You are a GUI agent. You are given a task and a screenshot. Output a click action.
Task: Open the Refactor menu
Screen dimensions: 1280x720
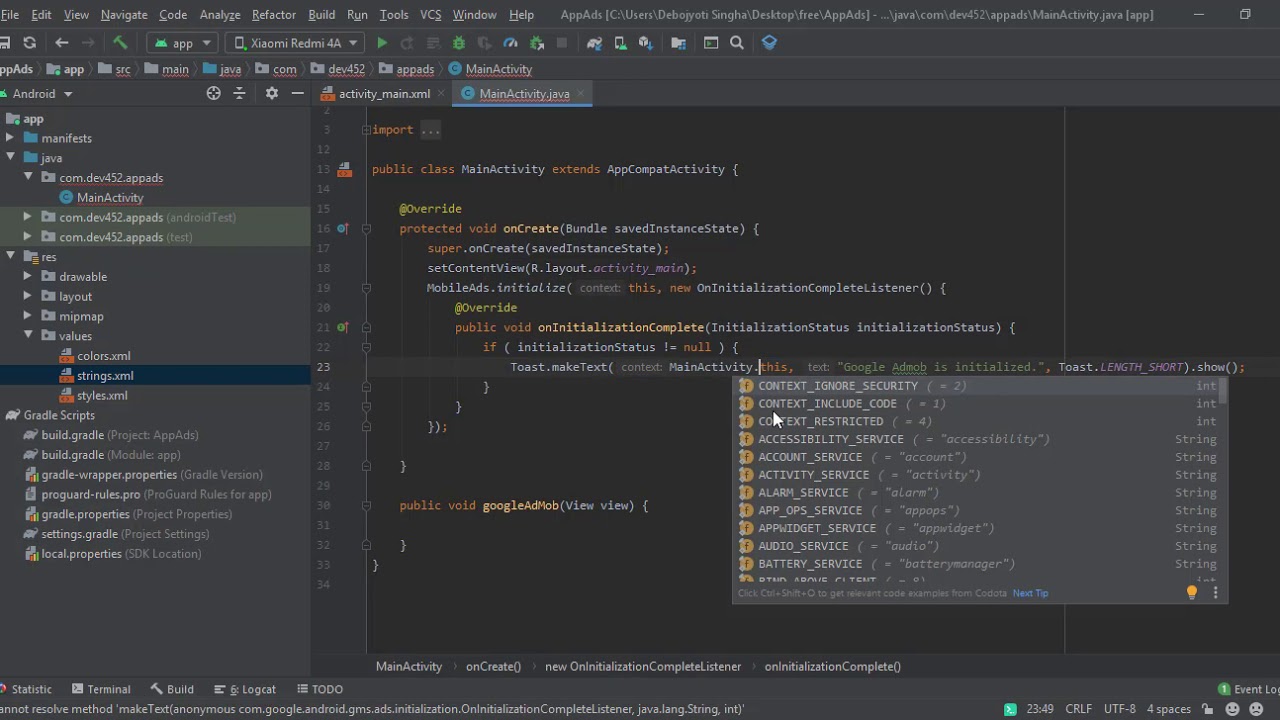point(273,15)
